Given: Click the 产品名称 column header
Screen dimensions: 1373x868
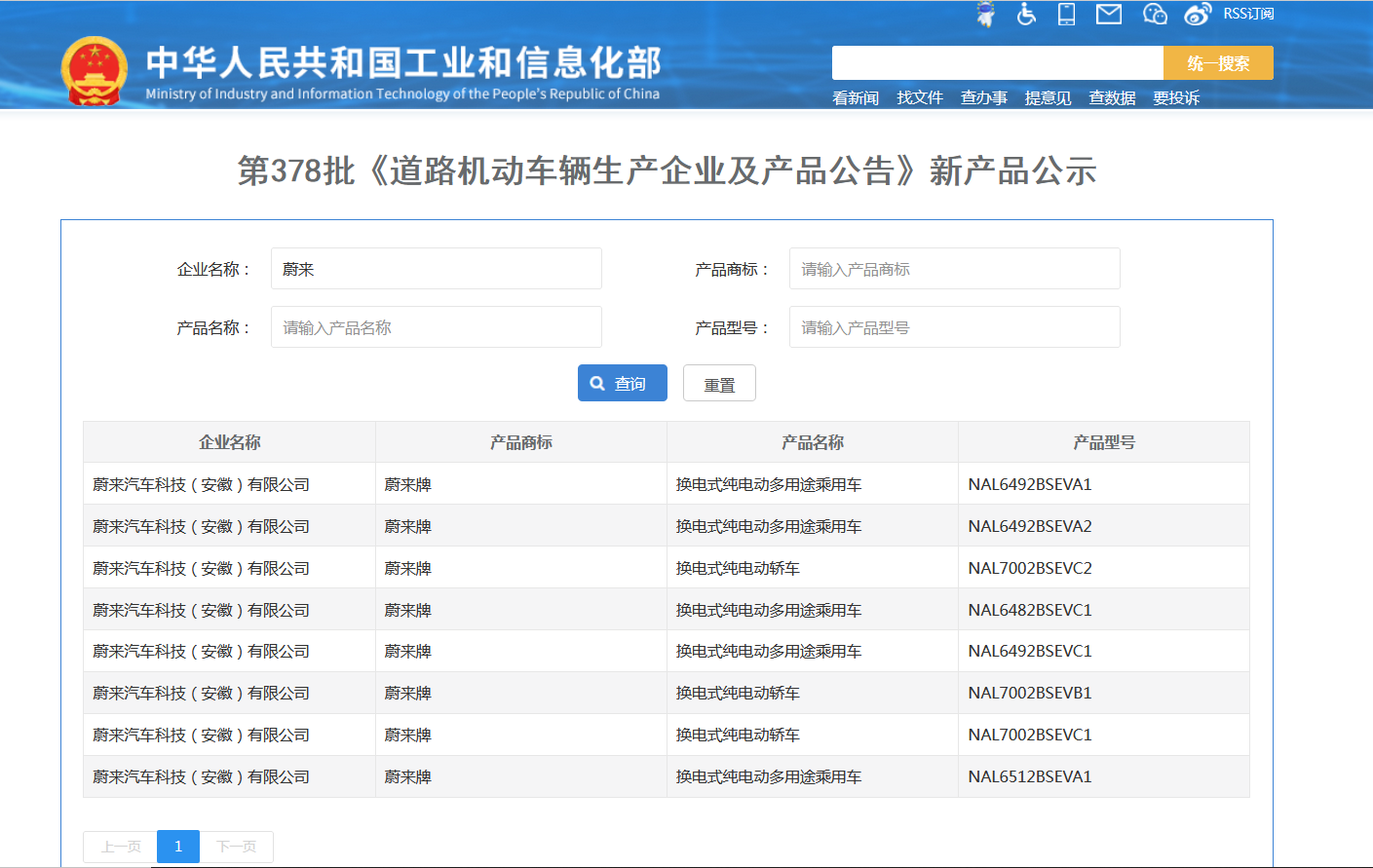Looking at the screenshot, I should (813, 442).
